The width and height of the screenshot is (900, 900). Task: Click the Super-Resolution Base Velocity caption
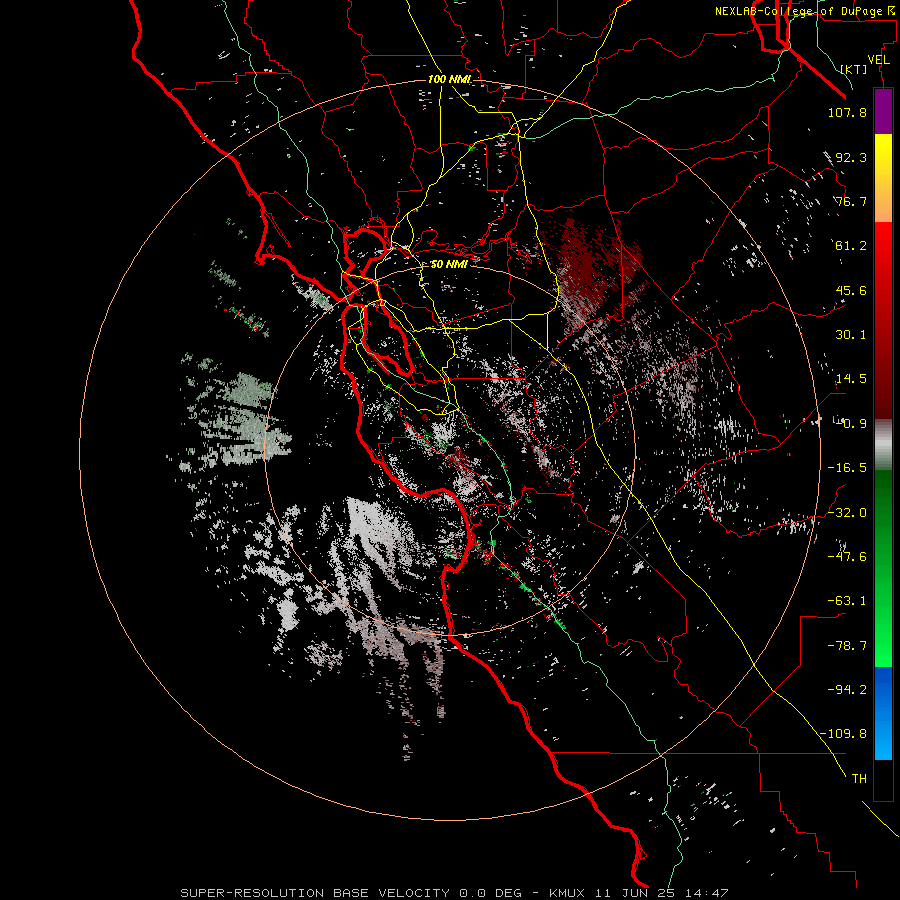click(x=454, y=893)
